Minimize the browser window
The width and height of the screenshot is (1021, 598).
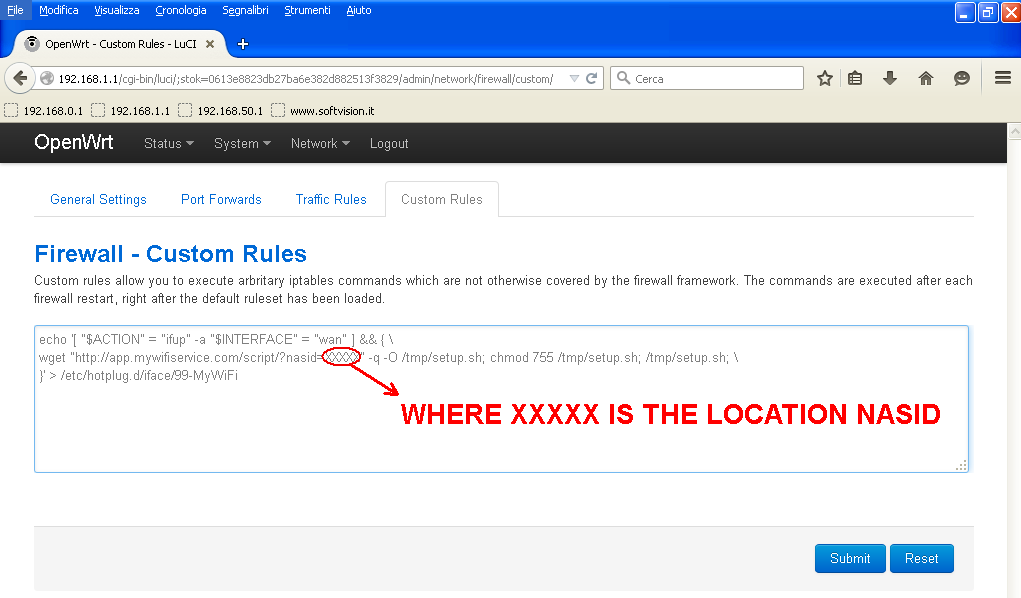point(964,12)
